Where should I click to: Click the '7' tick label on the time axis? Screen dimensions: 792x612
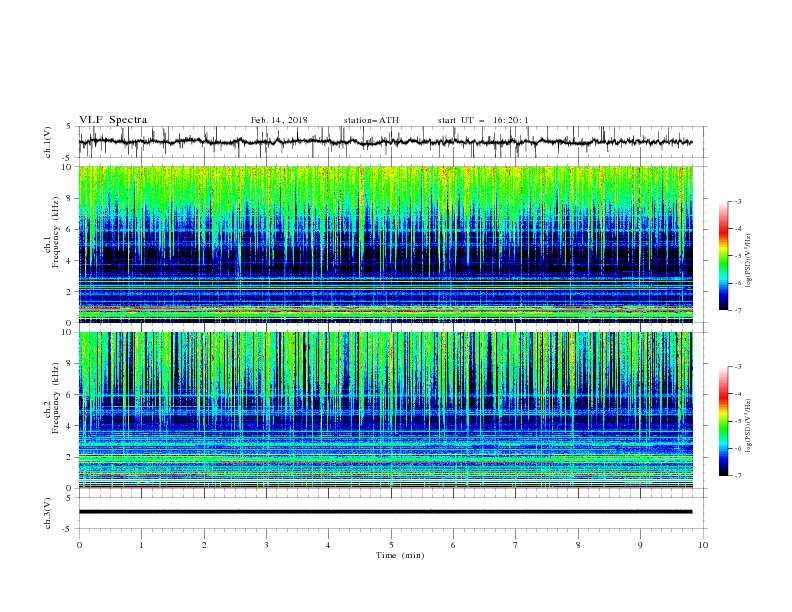516,545
